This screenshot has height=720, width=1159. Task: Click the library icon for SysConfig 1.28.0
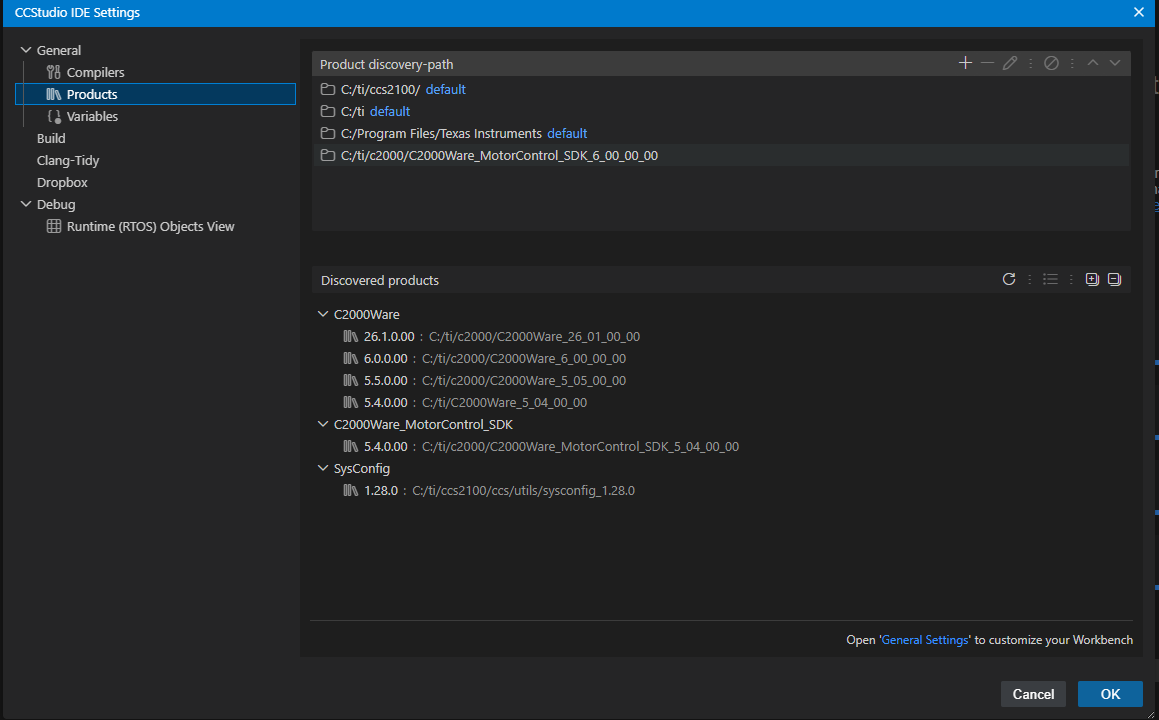pyautogui.click(x=350, y=490)
